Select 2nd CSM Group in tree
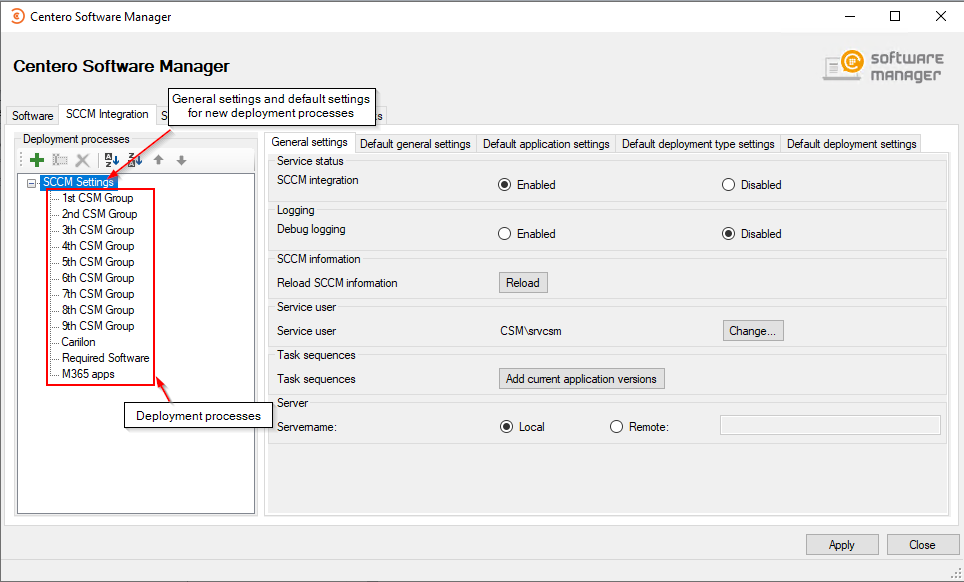This screenshot has height=582, width=964. click(x=99, y=214)
